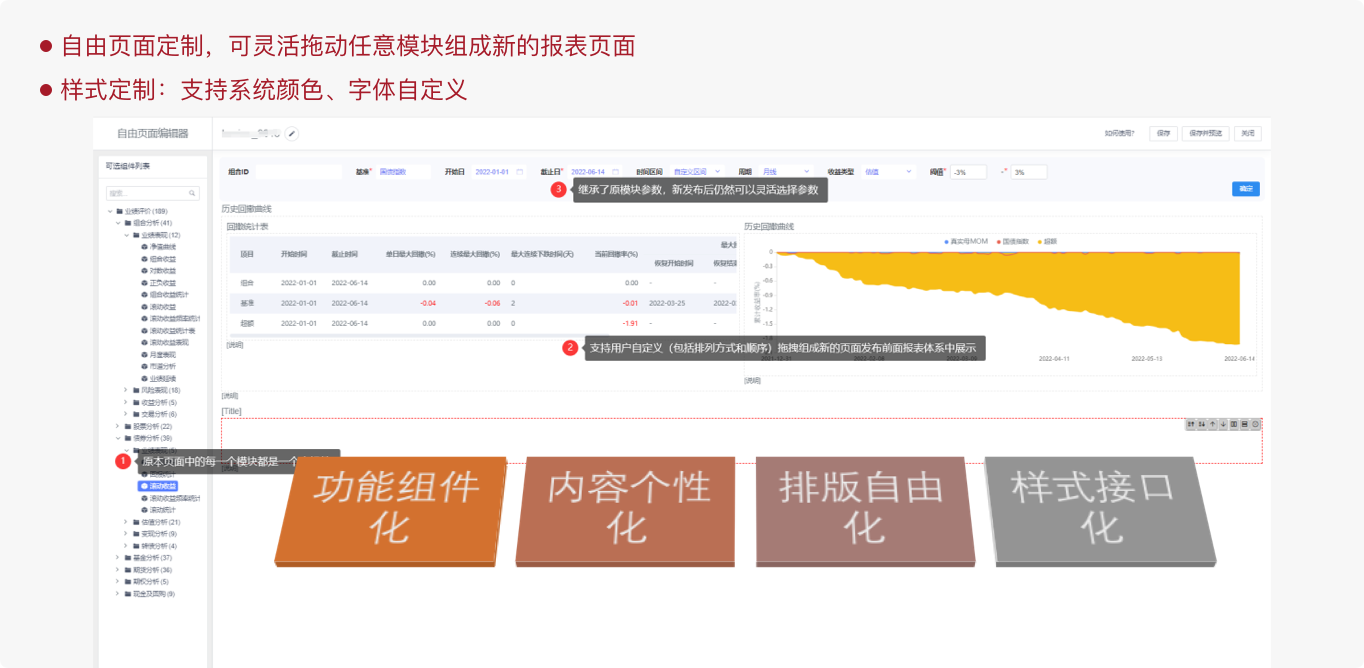Click the 保存并预览 button
The height and width of the screenshot is (668, 1364).
pyautogui.click(x=1205, y=133)
